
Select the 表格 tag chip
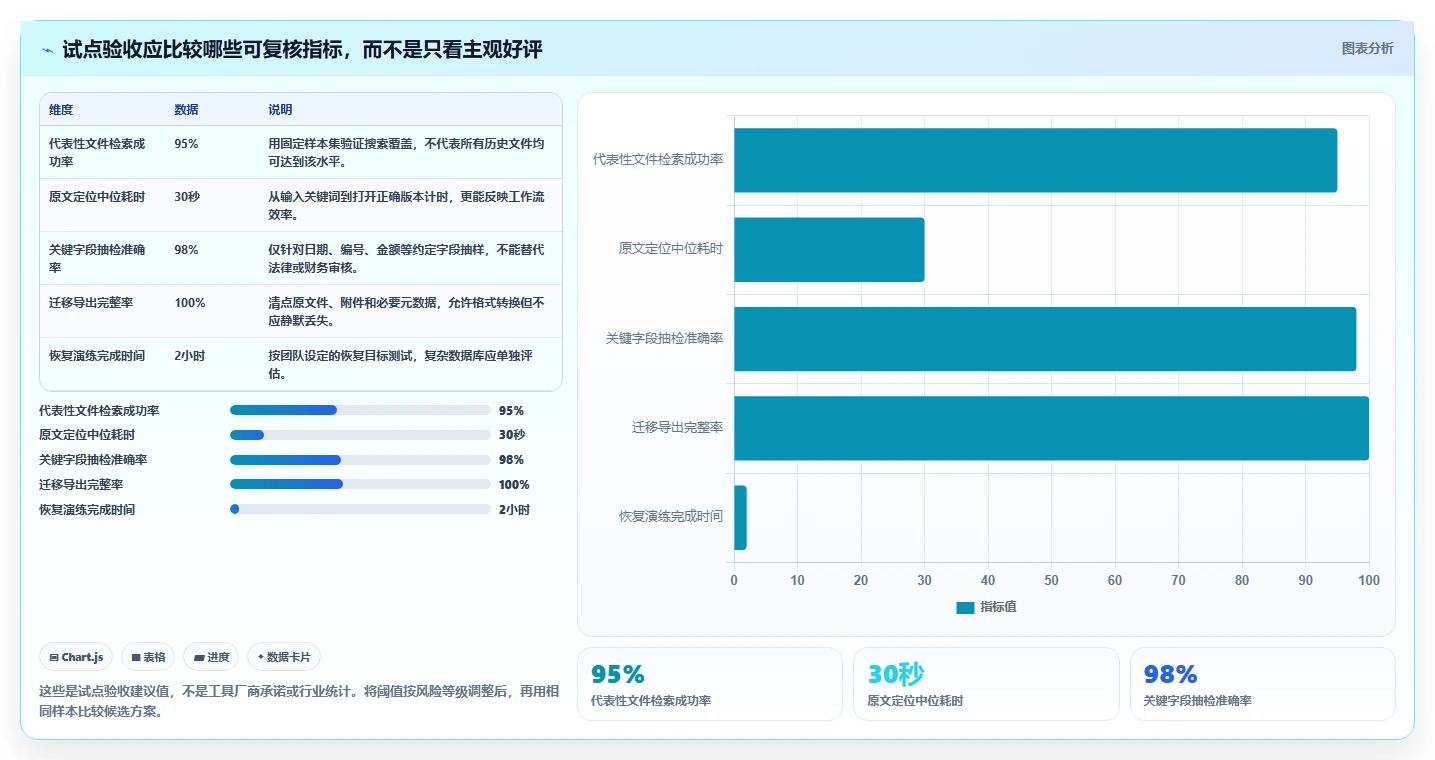point(148,657)
